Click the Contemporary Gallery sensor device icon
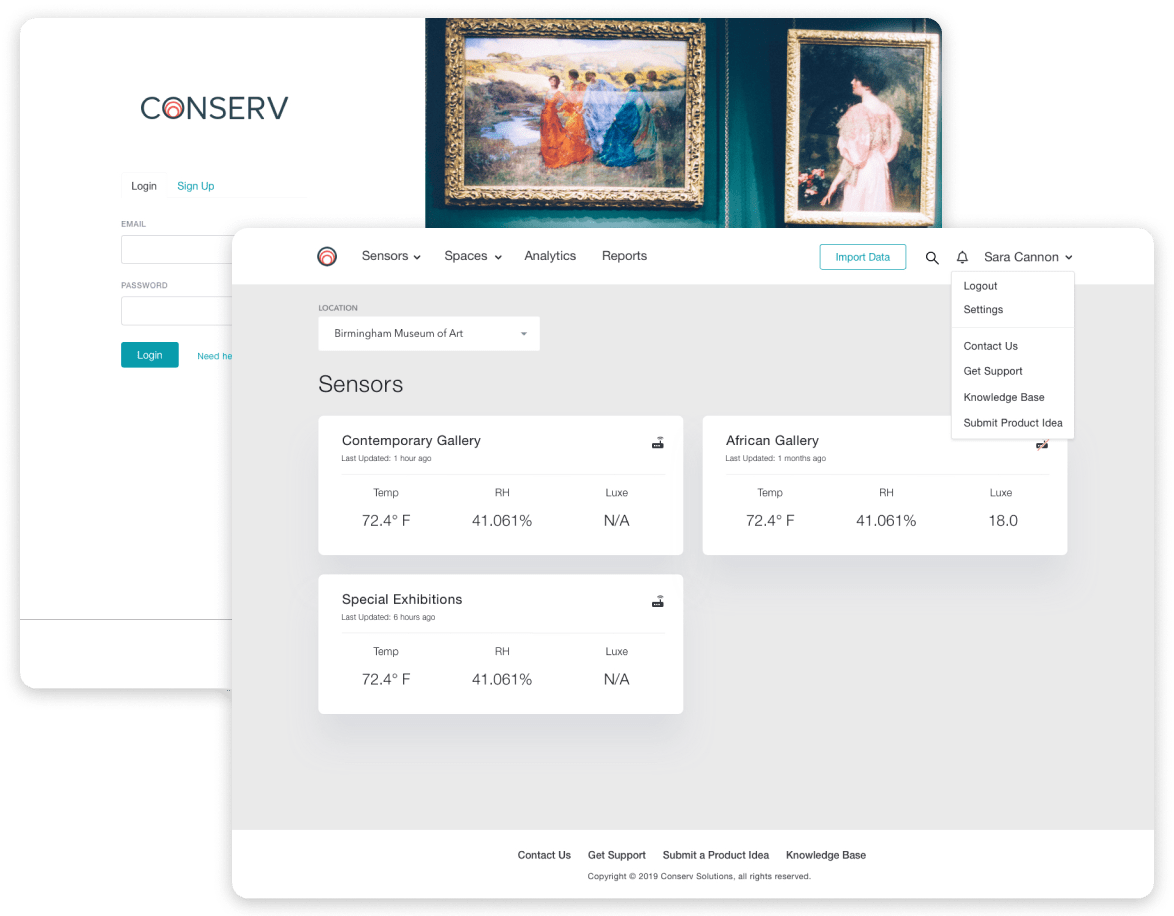The height and width of the screenshot is (916, 1174). coord(657,443)
